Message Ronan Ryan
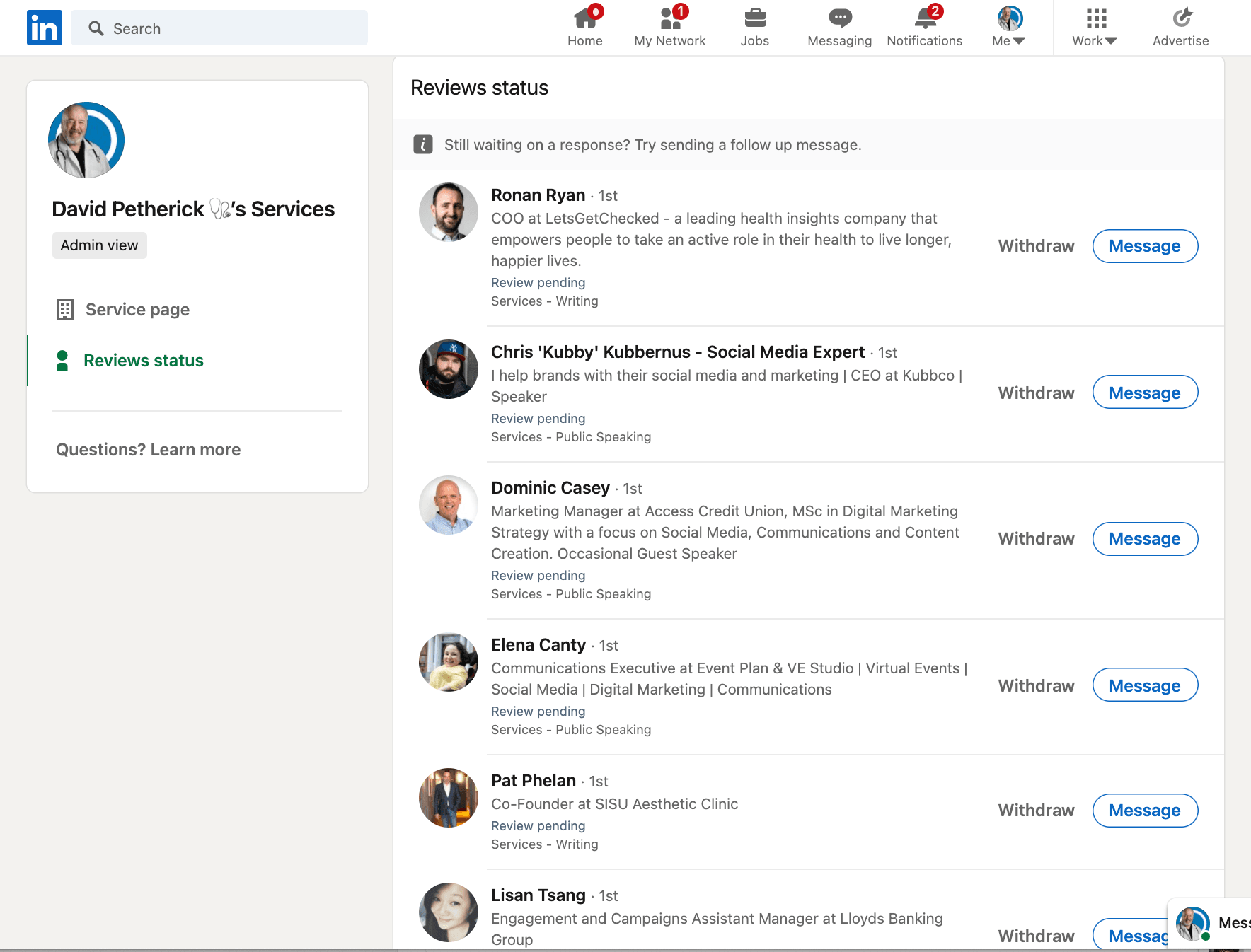This screenshot has width=1251, height=952. tap(1145, 246)
